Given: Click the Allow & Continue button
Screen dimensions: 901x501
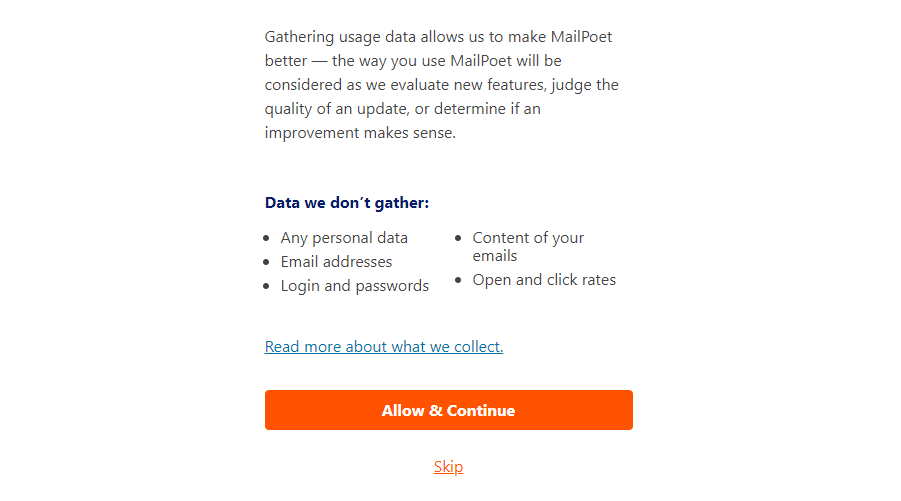Looking at the screenshot, I should click(x=448, y=410).
